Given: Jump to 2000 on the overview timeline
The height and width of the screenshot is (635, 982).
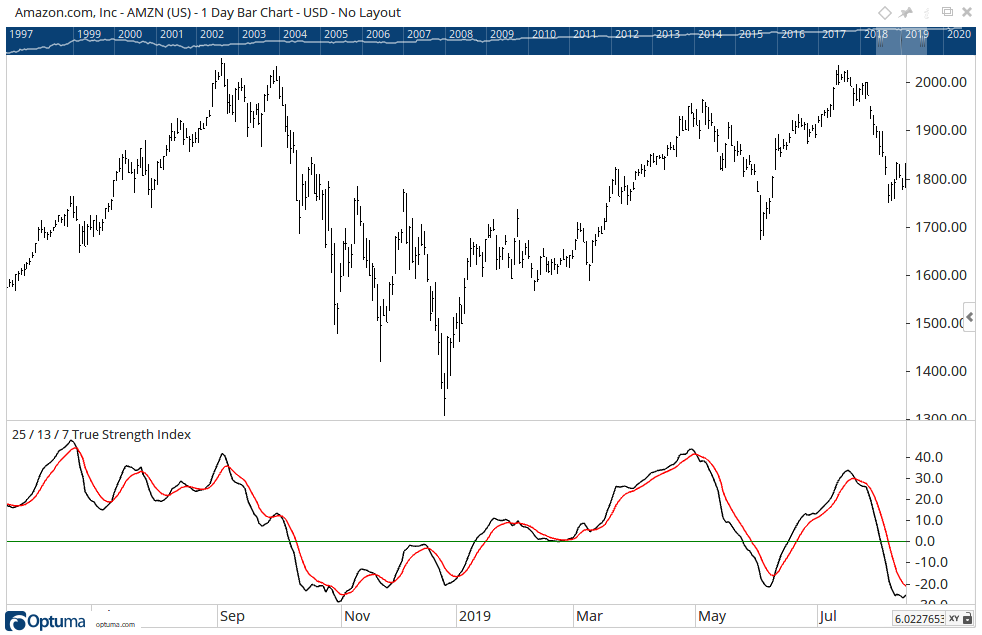Looking at the screenshot, I should point(130,34).
